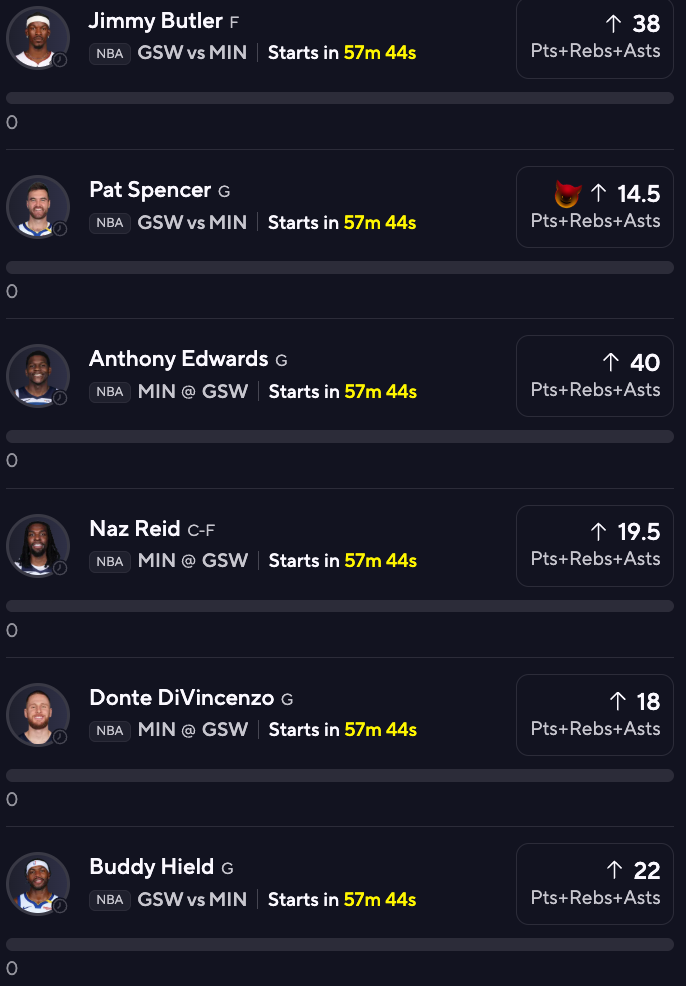Image resolution: width=686 pixels, height=986 pixels.
Task: Click the clock badge on Buddy Hield's avatar
Action: pos(60,906)
